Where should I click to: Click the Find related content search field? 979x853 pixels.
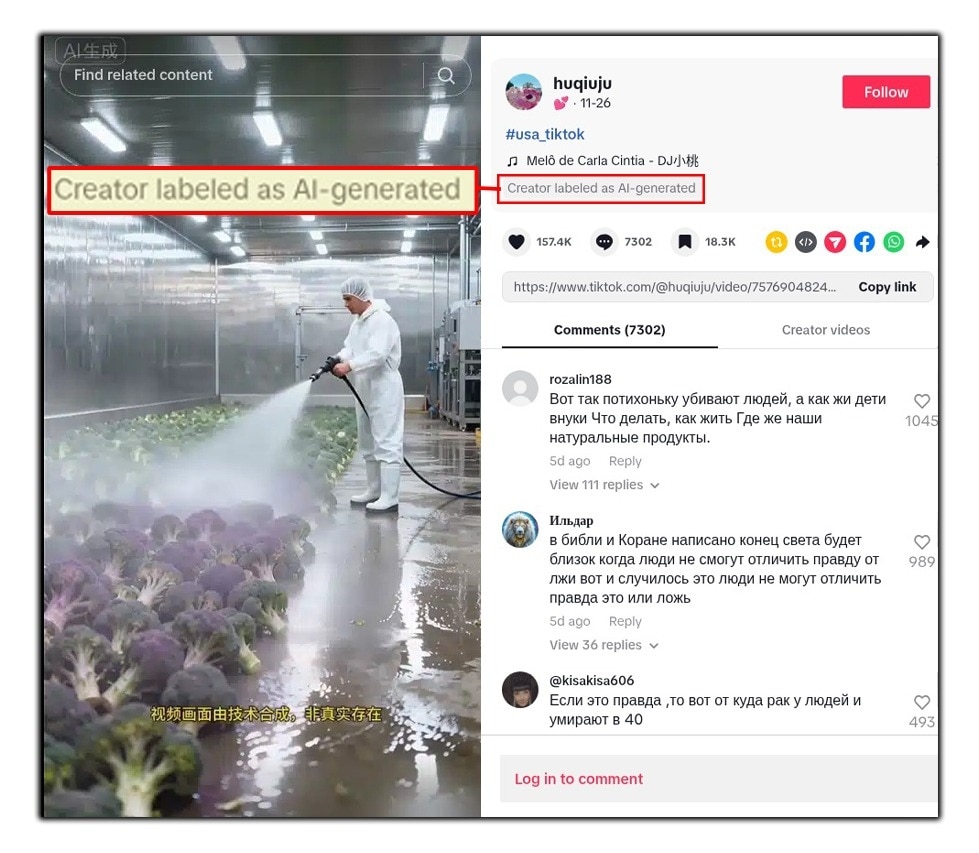265,76
